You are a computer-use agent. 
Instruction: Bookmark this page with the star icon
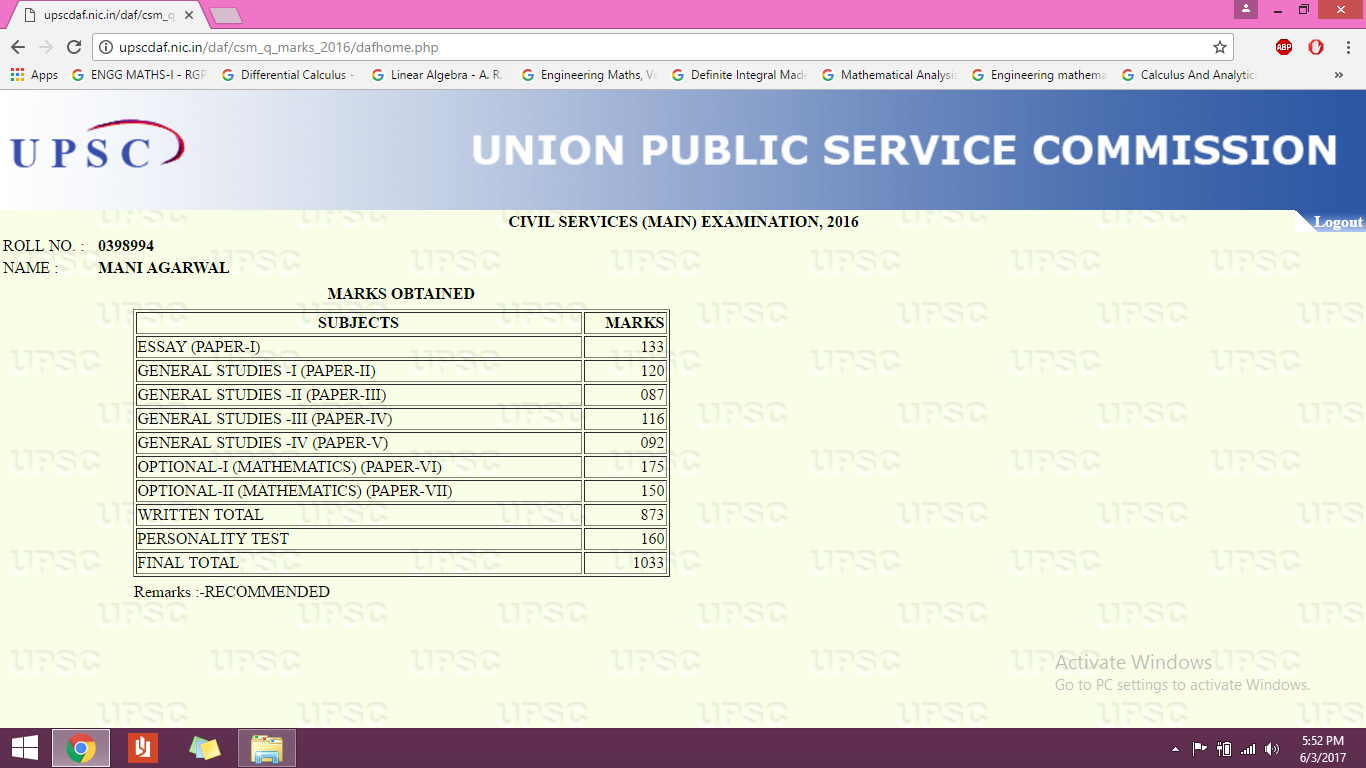point(1219,47)
